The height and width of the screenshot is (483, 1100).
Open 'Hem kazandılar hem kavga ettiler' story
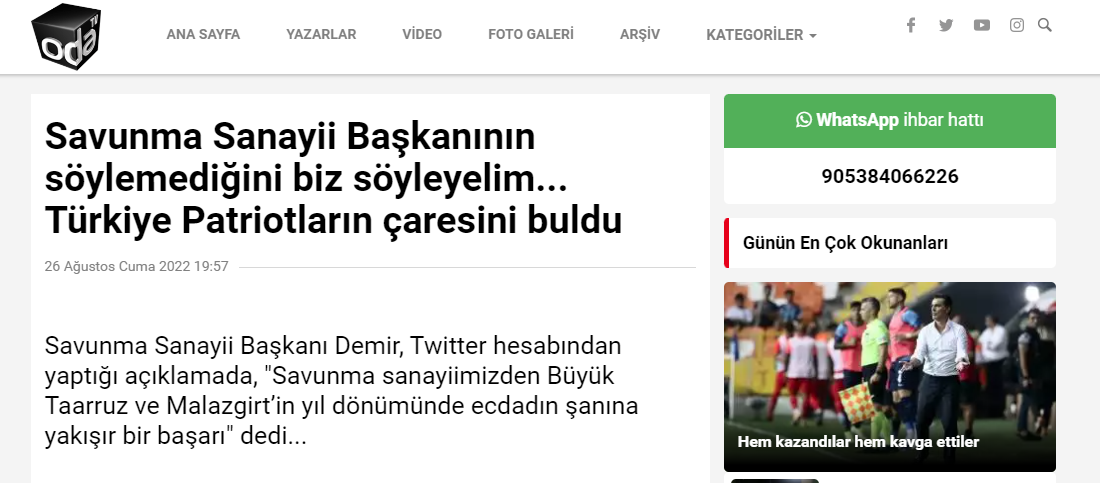pos(858,442)
